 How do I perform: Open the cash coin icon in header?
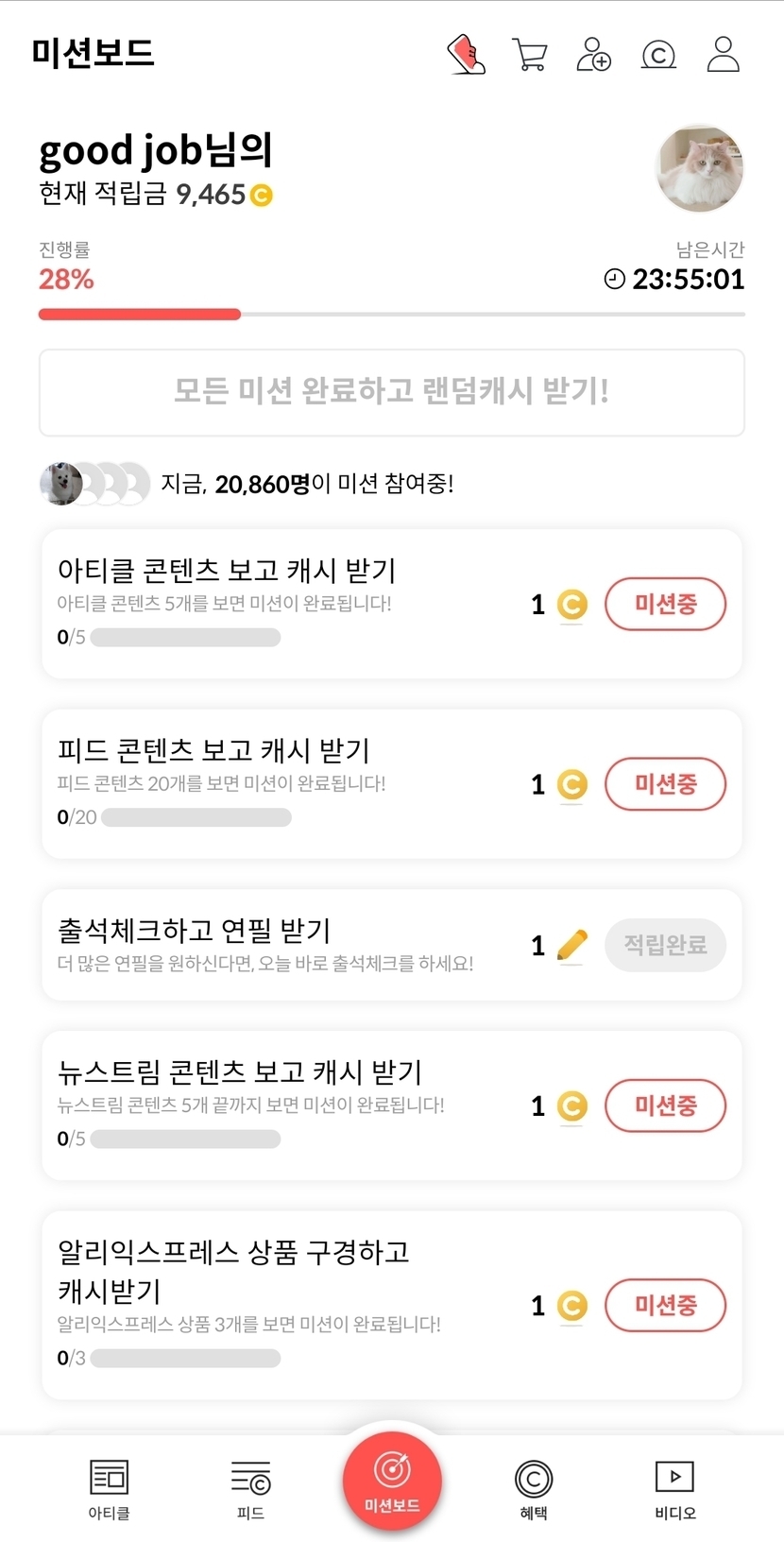tap(658, 55)
